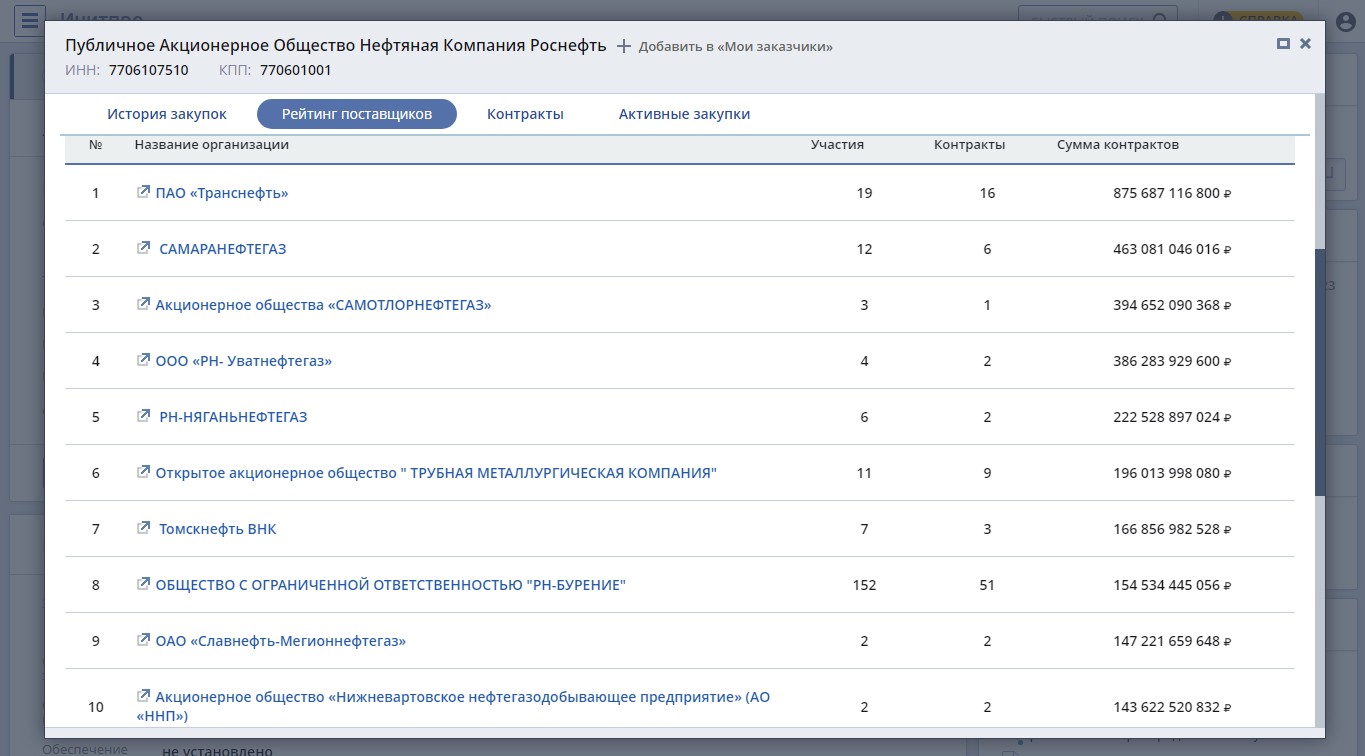
Task: Select the sum 196 013 998 080 ₽
Action: [x=1172, y=473]
